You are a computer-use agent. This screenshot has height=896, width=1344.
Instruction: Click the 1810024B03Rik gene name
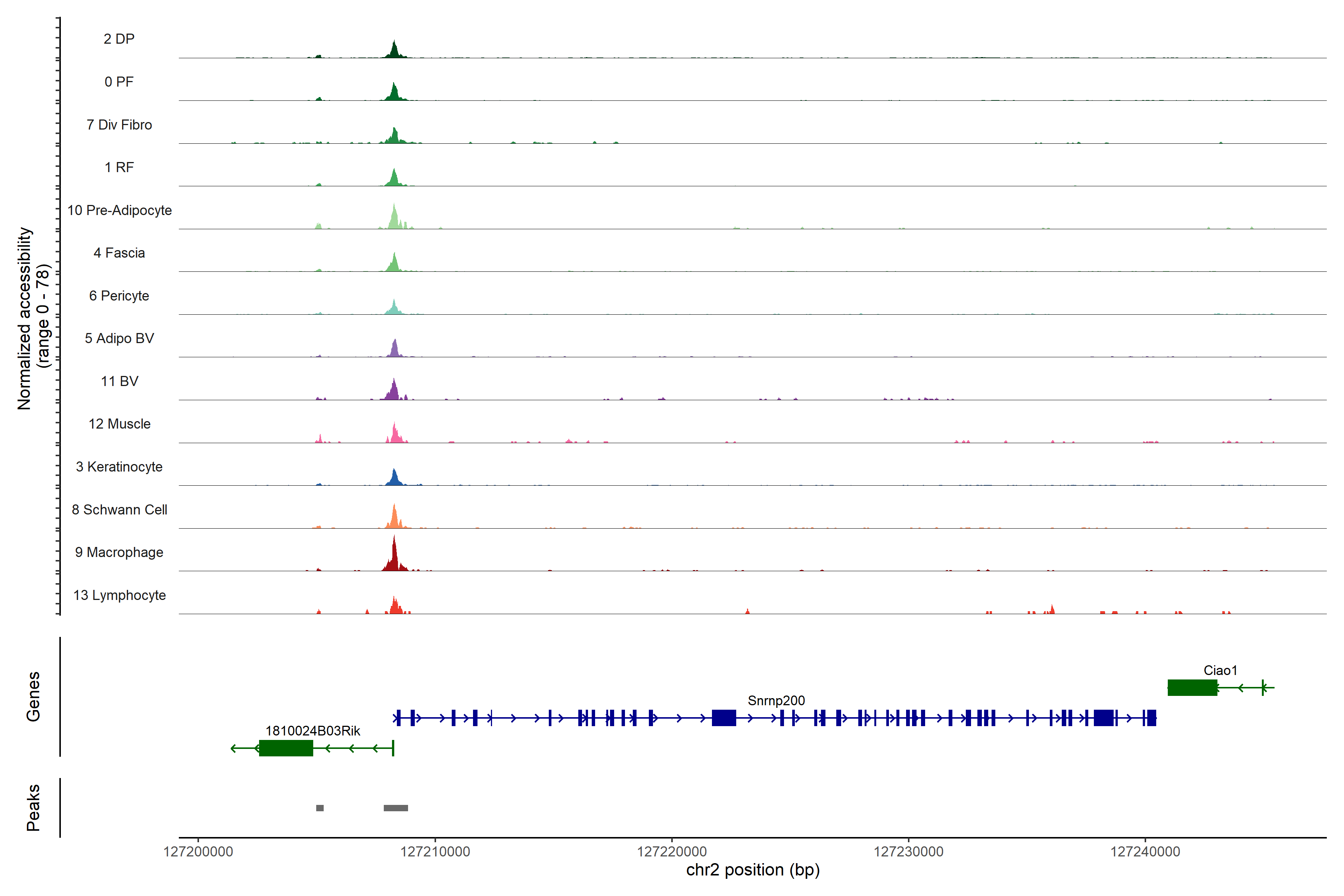(x=312, y=731)
